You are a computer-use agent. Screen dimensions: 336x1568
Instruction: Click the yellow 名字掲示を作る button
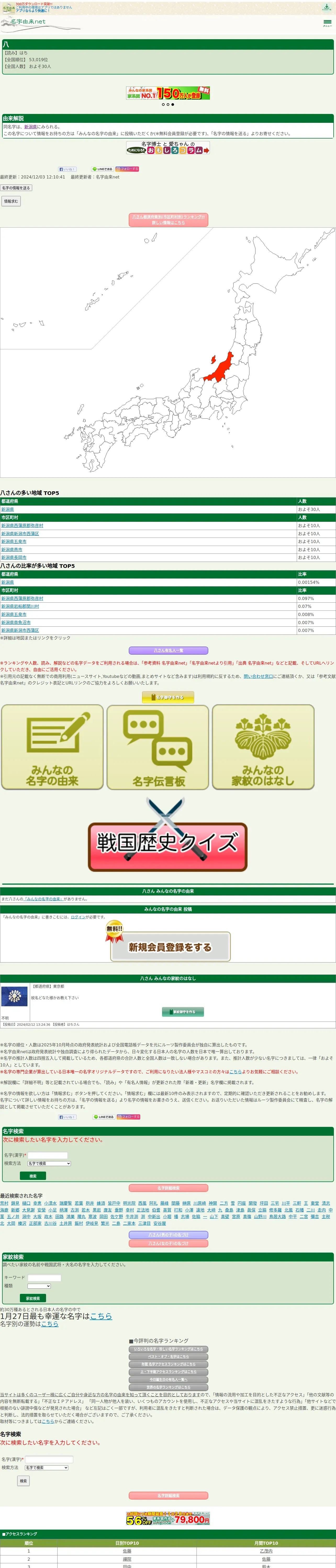168,697
